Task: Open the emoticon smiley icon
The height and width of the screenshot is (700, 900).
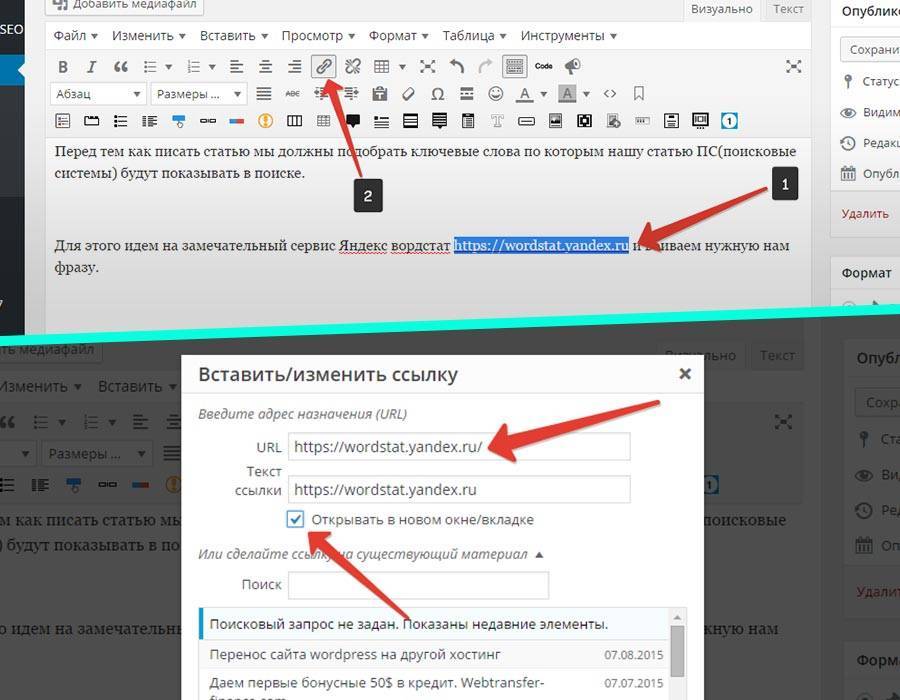Action: click(495, 94)
